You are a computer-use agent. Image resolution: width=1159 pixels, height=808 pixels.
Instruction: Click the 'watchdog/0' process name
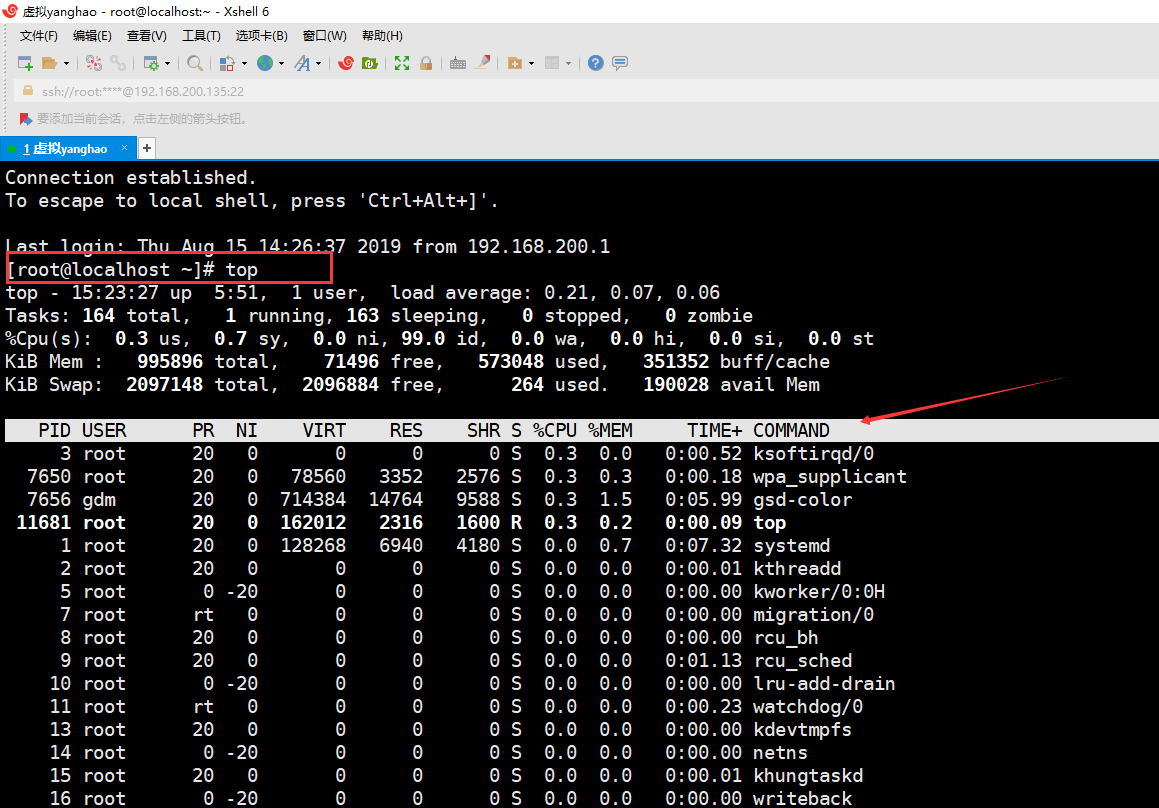[x=808, y=707]
